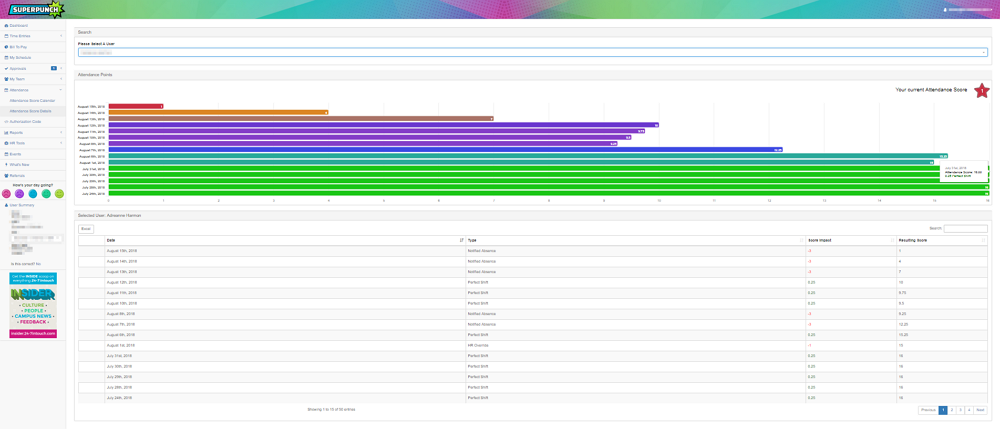Open the Please Select a User dropdown
Viewport: 1000px width, 429px height.
pyautogui.click(x=532, y=52)
